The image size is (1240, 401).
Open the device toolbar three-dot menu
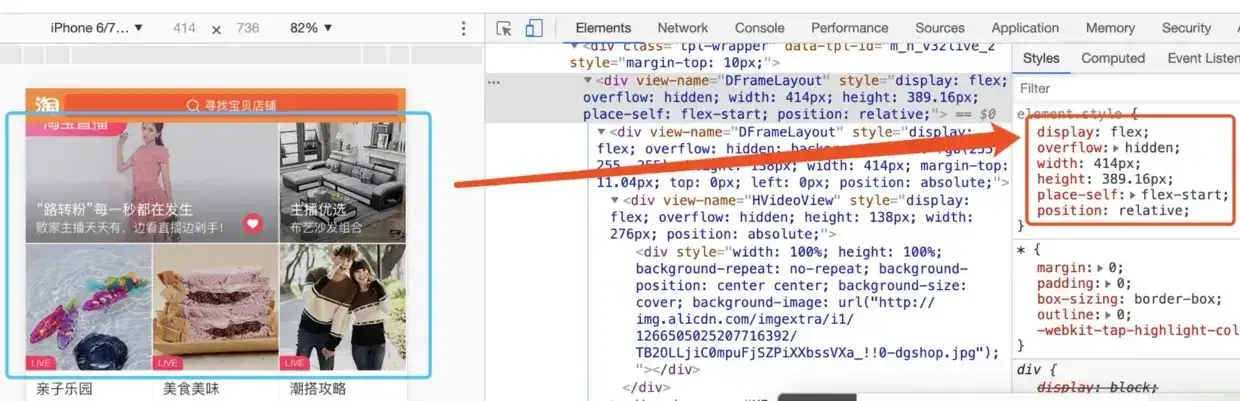tap(462, 29)
